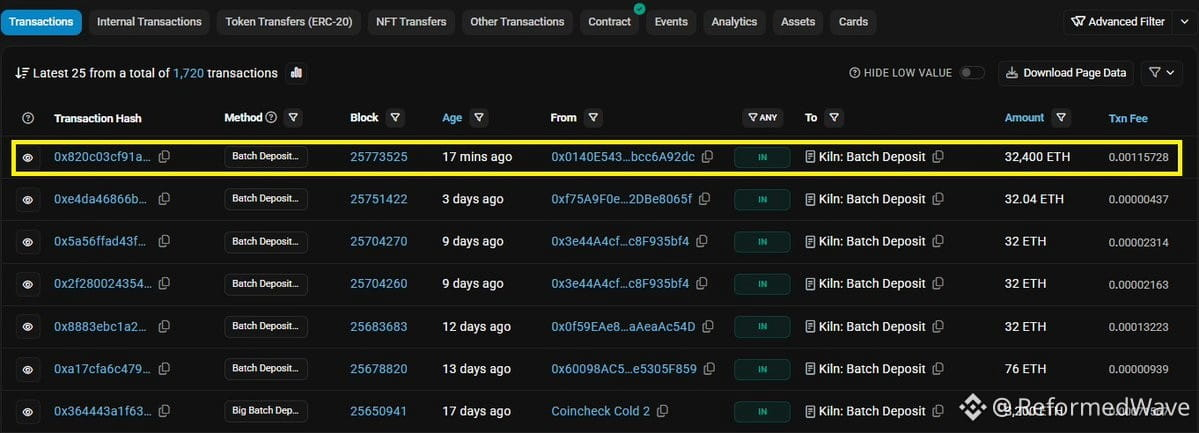1199x433 pixels.
Task: Open Token Transfers (ERC-20) tab
Action: (x=288, y=21)
